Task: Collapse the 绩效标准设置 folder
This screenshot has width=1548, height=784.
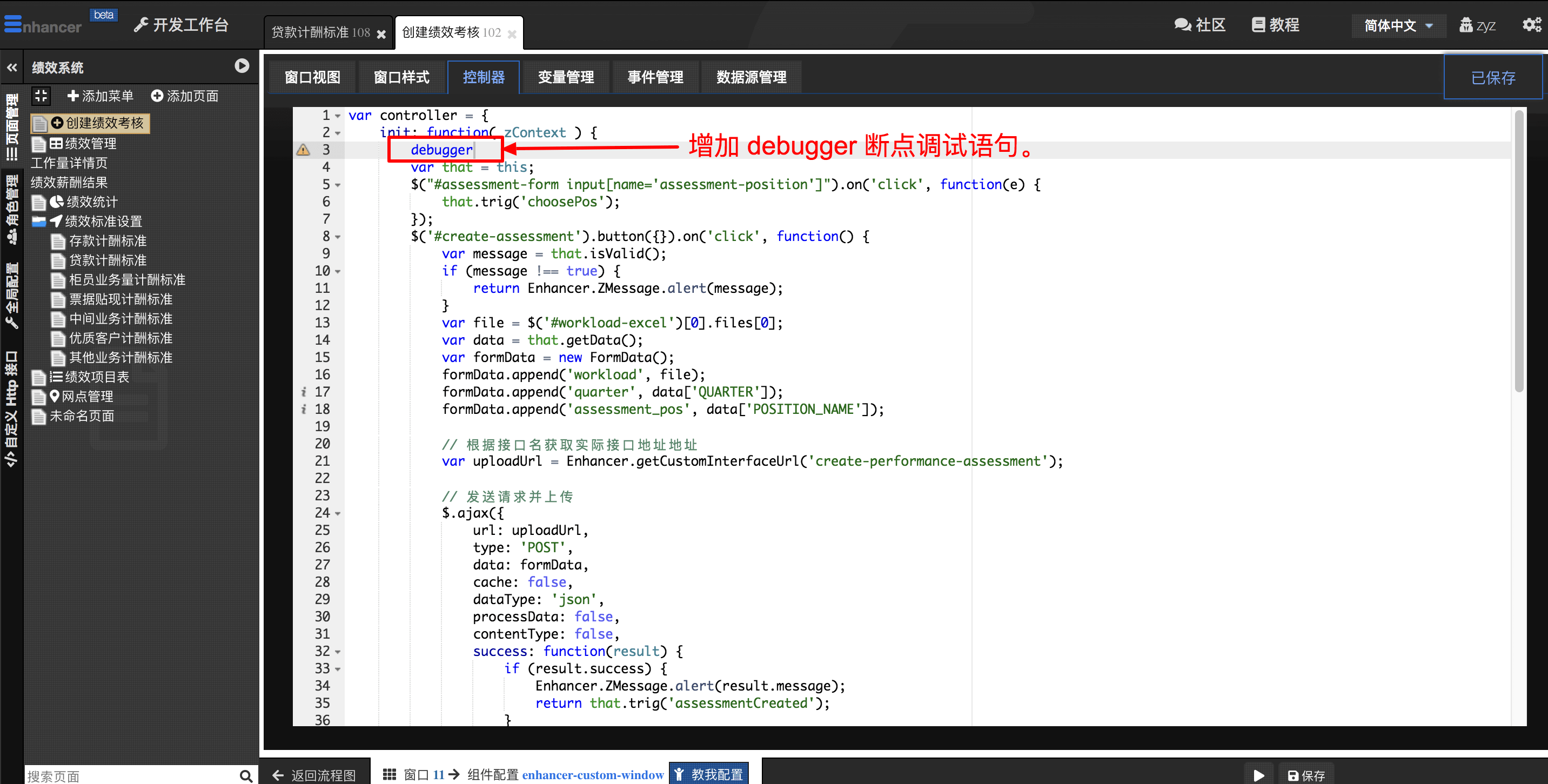Action: [x=39, y=221]
